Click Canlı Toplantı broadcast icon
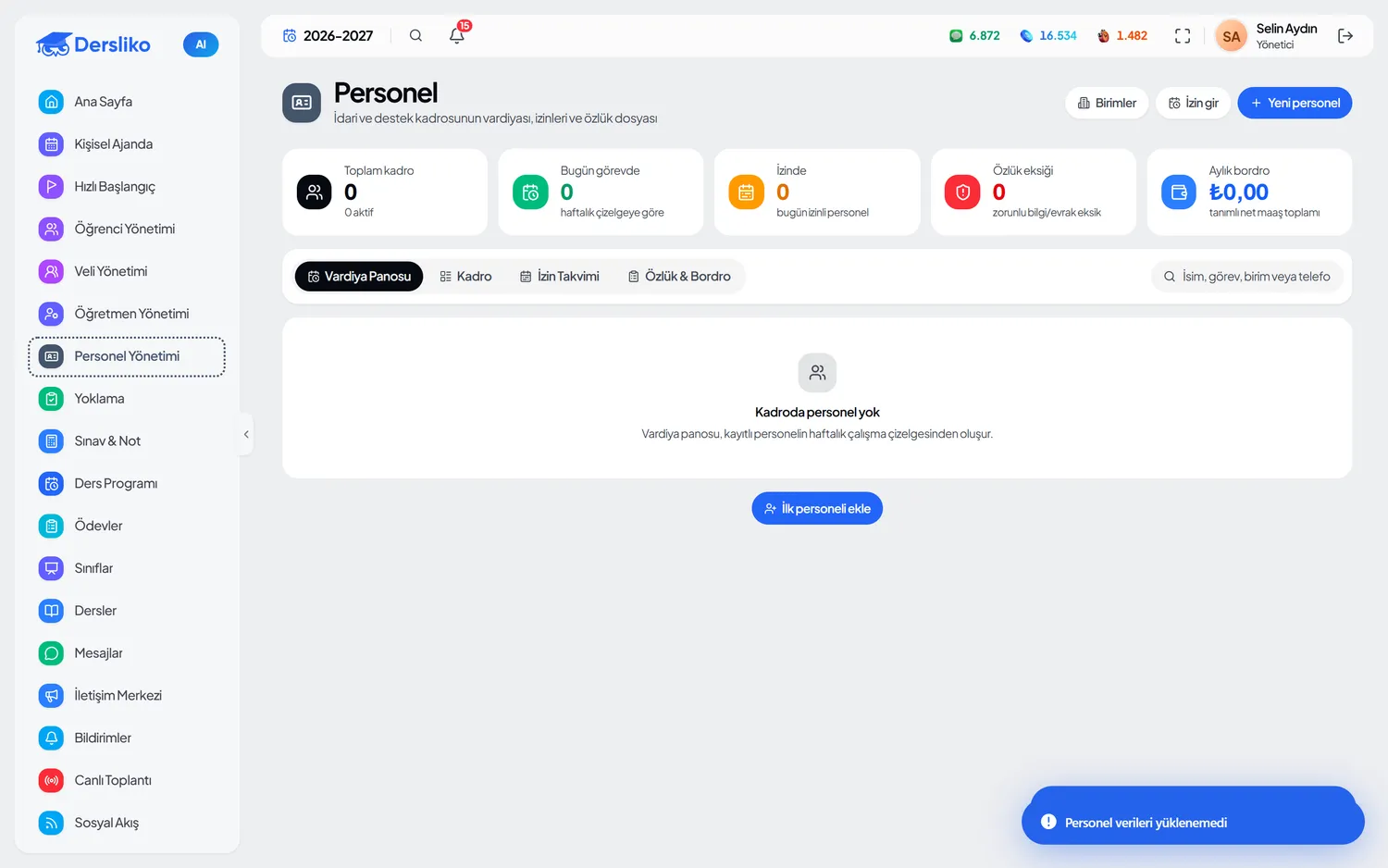 coord(52,780)
